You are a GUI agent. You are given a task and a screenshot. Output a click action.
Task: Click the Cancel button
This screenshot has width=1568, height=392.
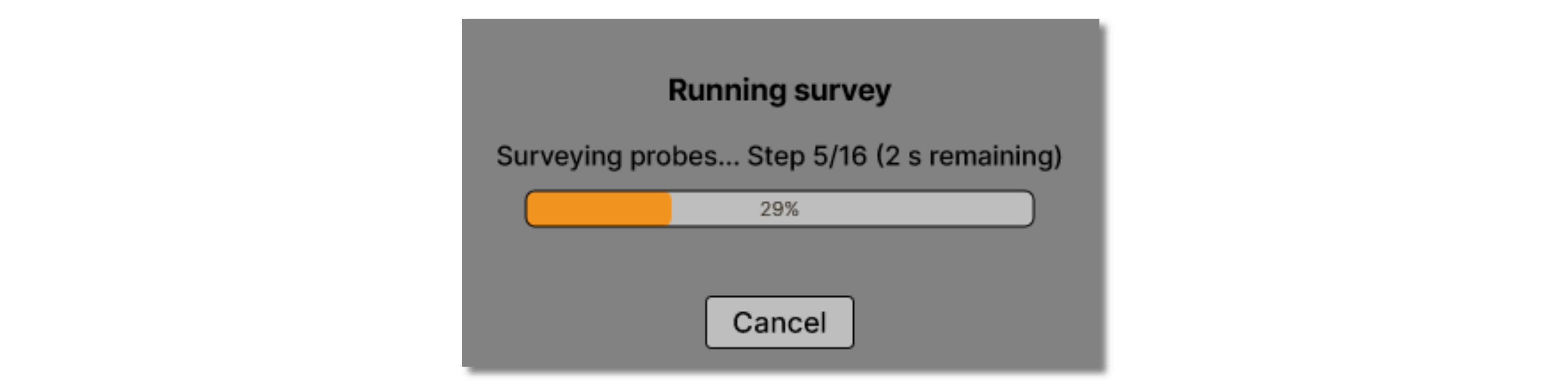(x=779, y=322)
